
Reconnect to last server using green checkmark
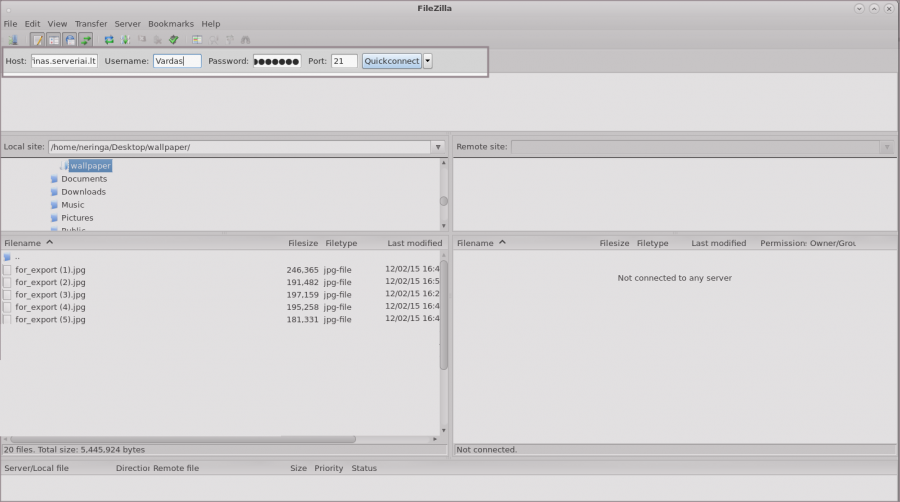tap(173, 40)
